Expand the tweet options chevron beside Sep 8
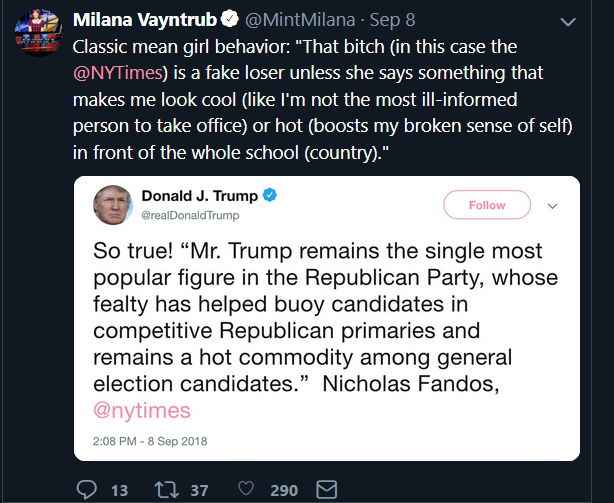 coord(568,21)
